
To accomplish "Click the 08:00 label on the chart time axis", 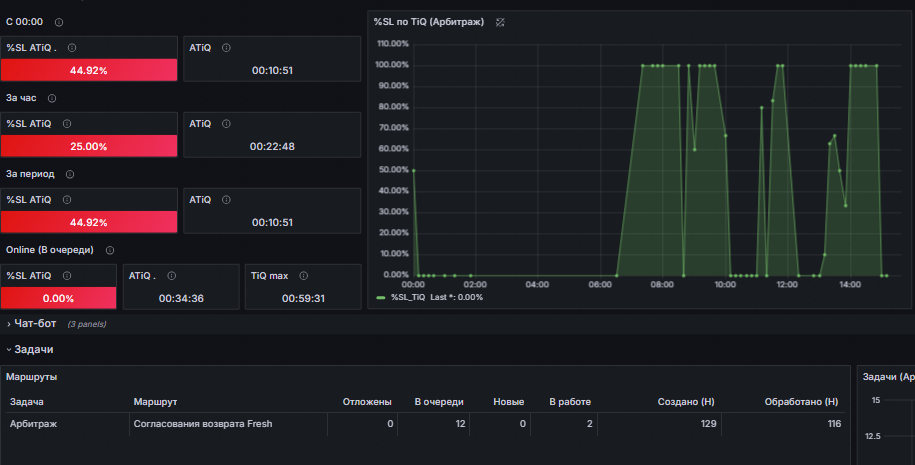I will (662, 285).
